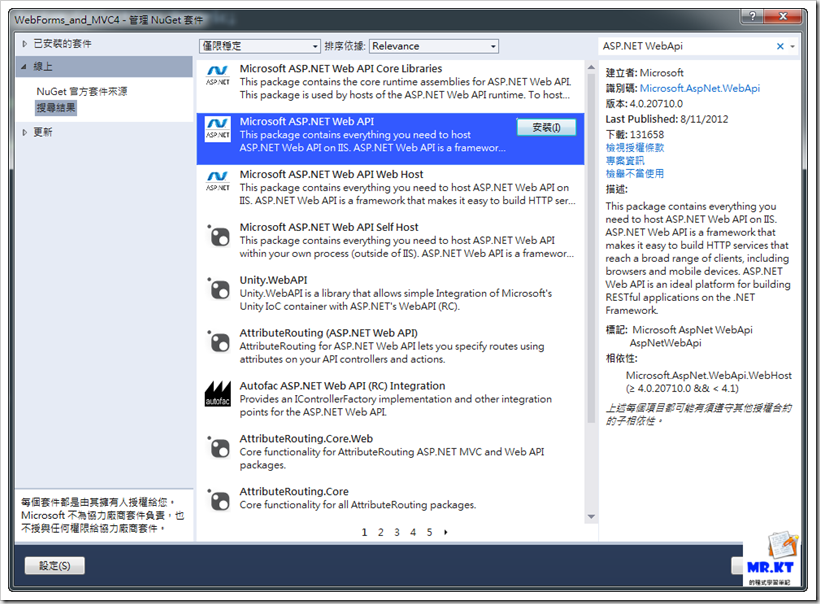Open the Microsoft.AspNet.WebApi ID link
The width and height of the screenshot is (820, 604).
699,88
